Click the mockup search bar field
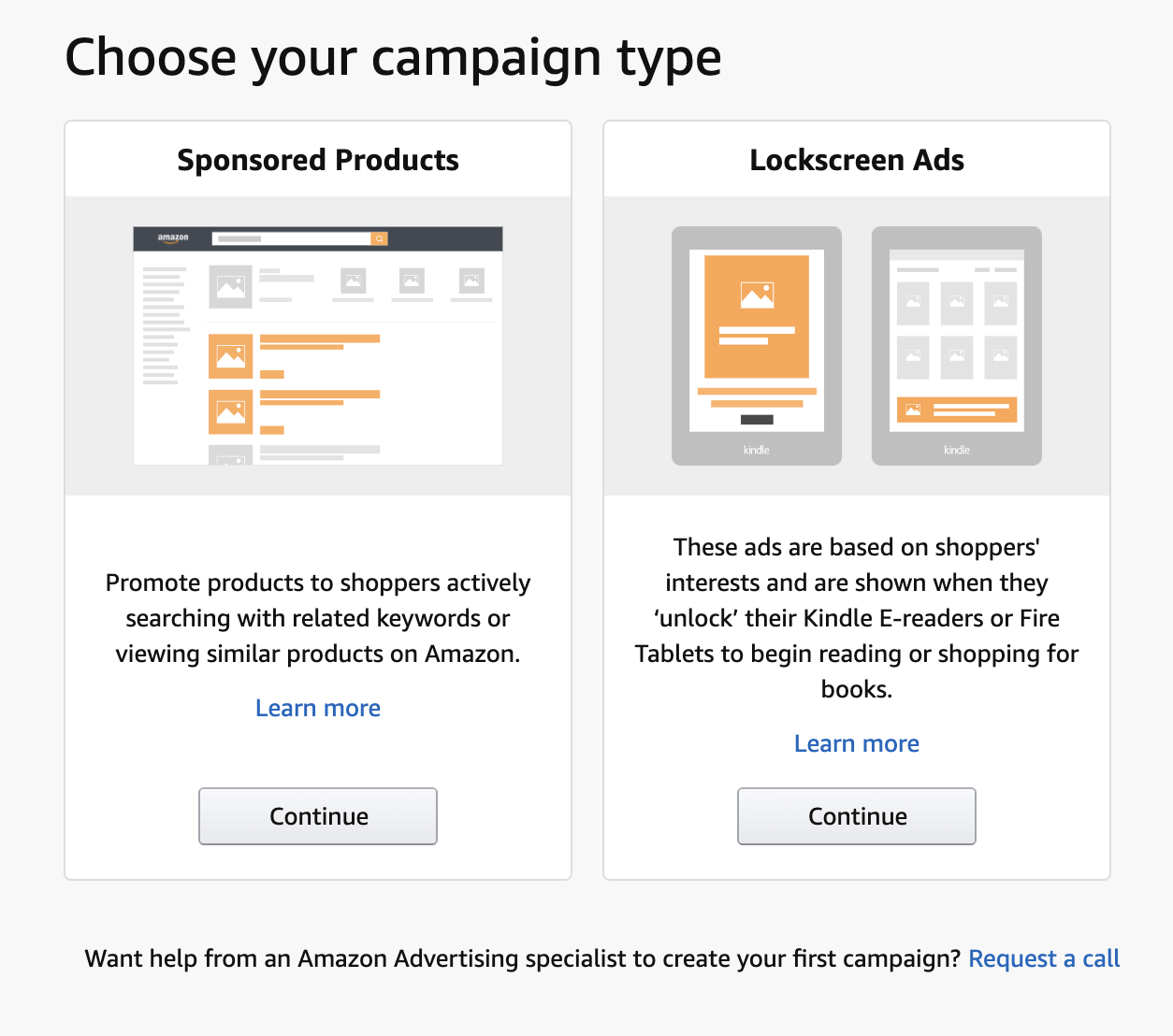This screenshot has width=1173, height=1036. (x=292, y=238)
